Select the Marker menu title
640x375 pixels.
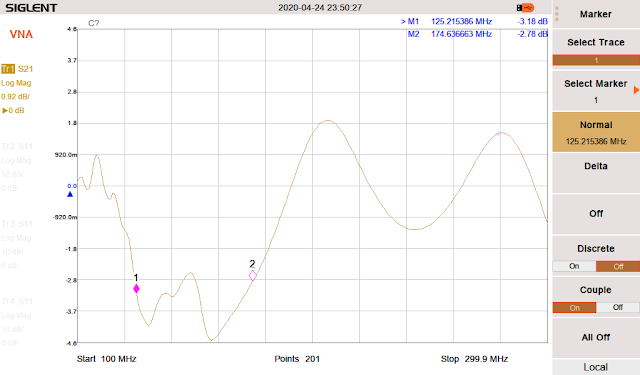pyautogui.click(x=596, y=14)
